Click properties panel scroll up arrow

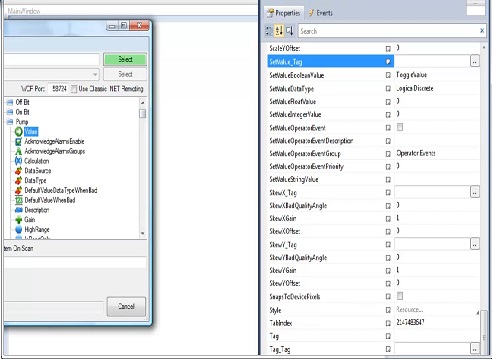[484, 48]
